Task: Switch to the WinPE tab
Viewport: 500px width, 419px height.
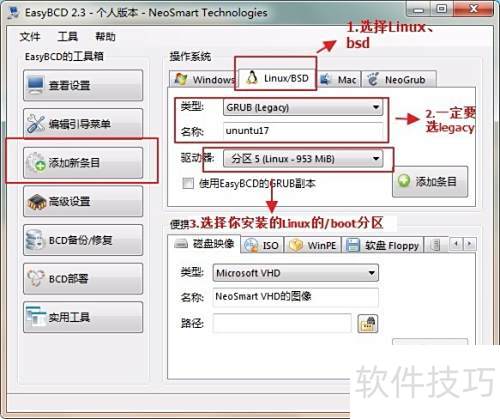Action: [313, 245]
